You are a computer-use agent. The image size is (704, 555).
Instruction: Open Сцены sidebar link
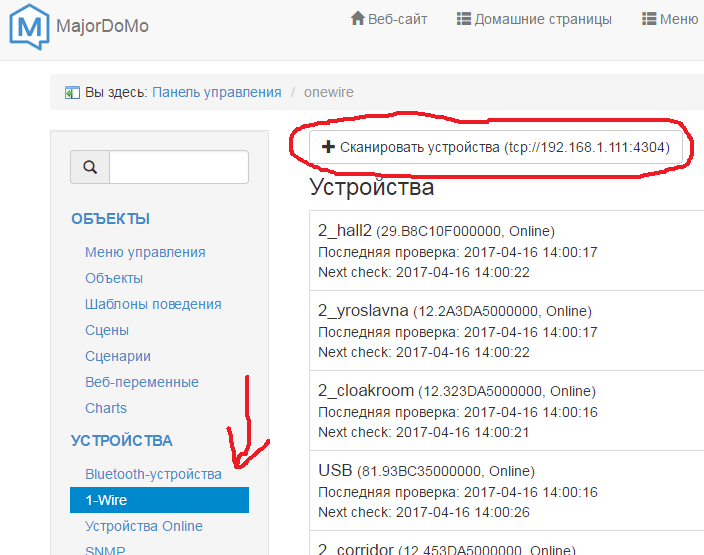[107, 330]
